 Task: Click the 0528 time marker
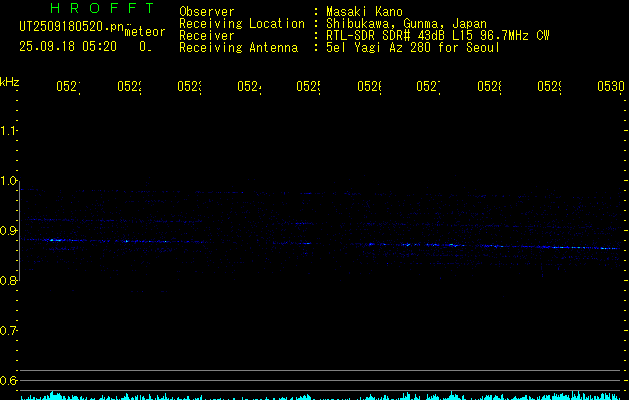pos(489,86)
